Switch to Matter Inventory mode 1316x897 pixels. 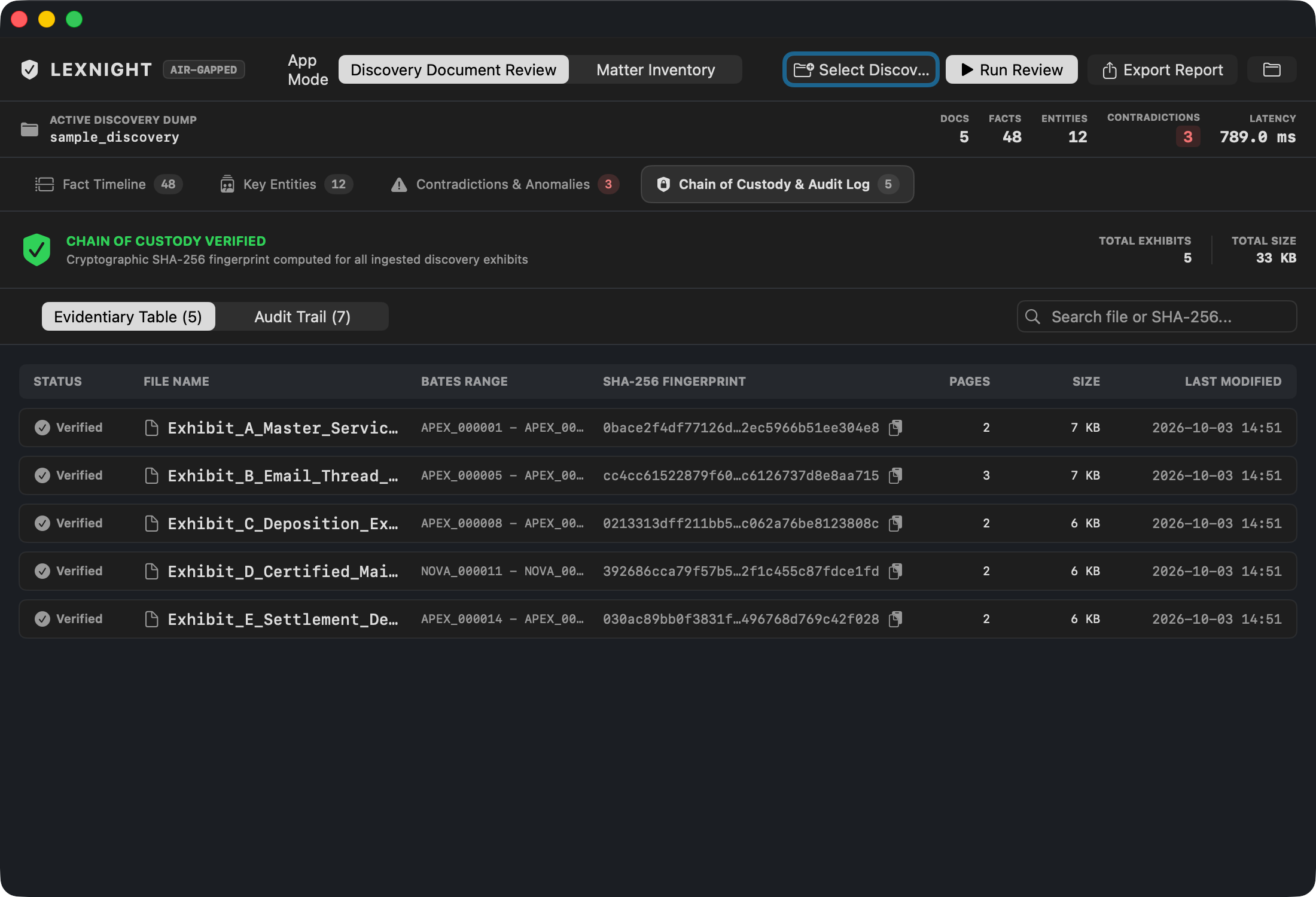pyautogui.click(x=656, y=70)
